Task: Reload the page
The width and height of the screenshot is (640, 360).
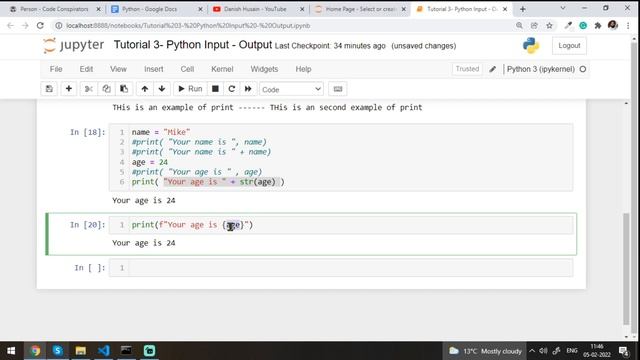Action: coord(40,25)
